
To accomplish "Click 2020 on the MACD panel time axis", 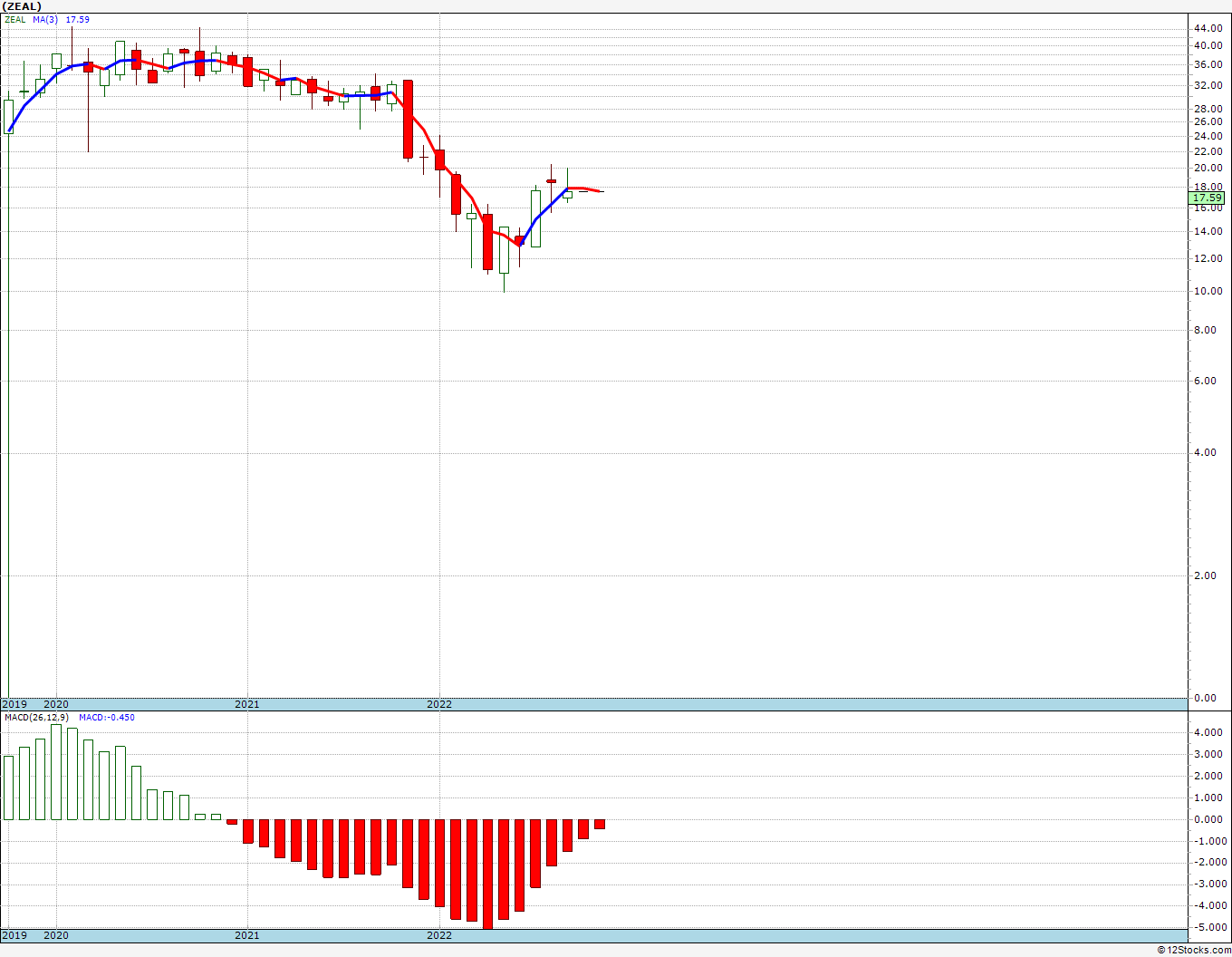I will coord(56,935).
